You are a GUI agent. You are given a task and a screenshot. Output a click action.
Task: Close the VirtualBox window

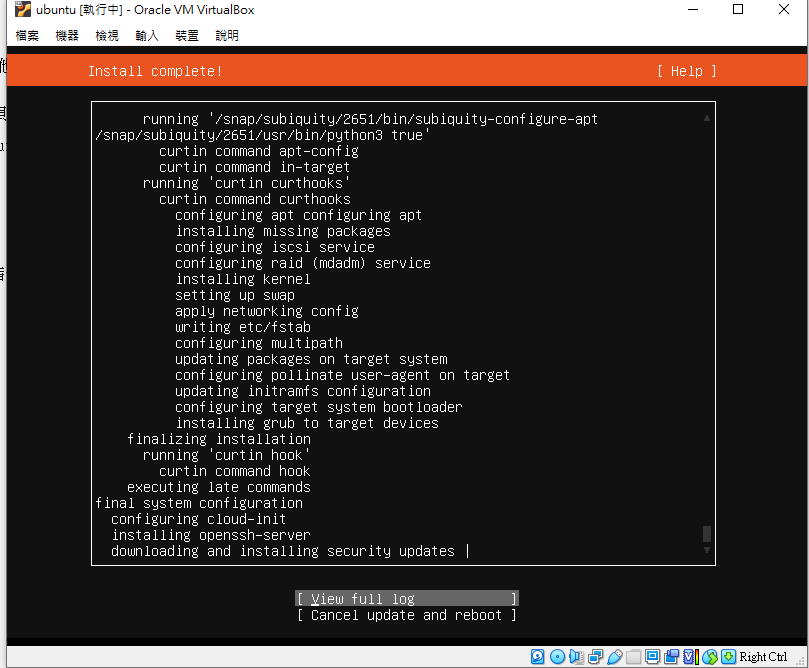point(784,9)
